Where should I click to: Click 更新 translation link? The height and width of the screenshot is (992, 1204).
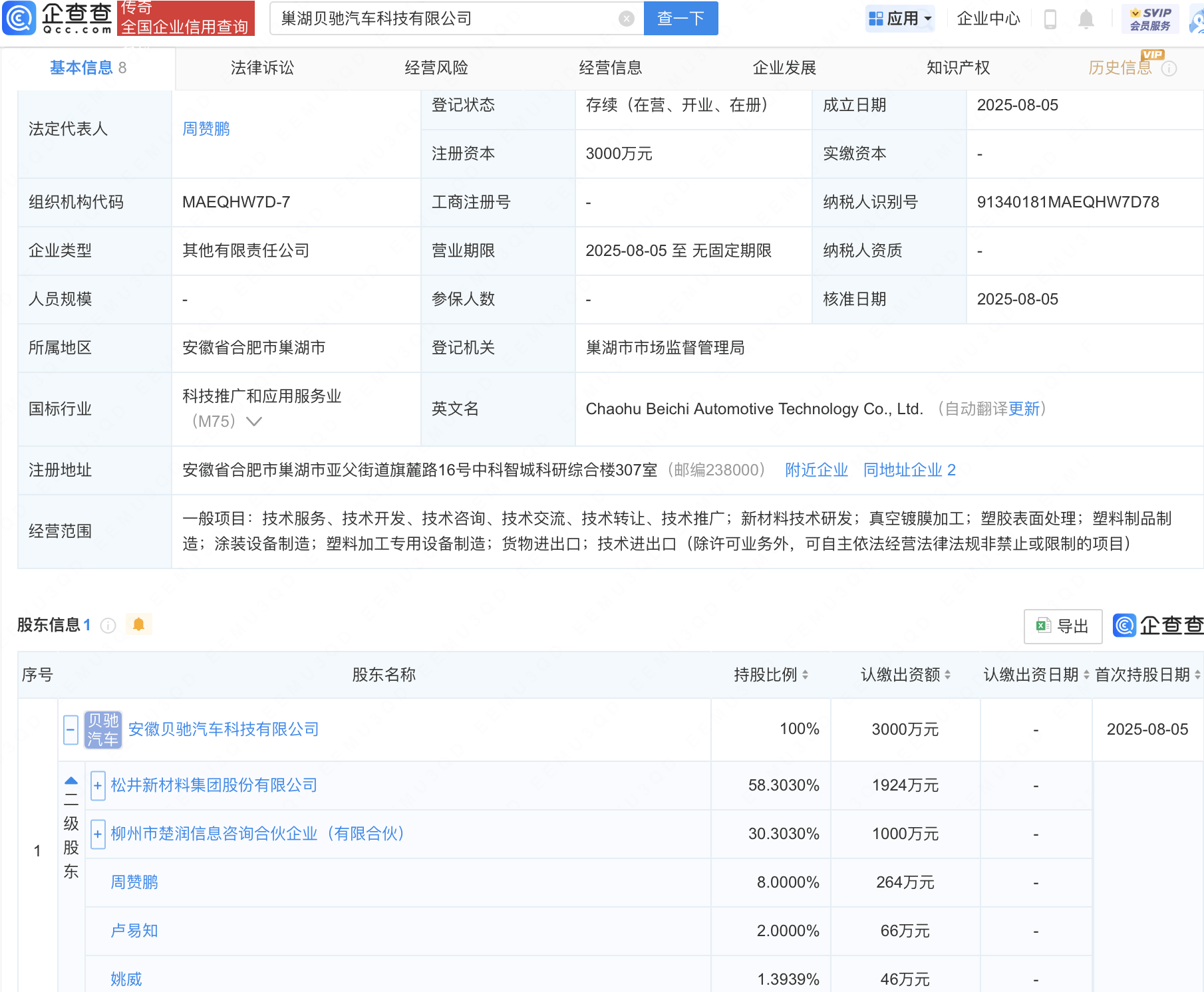1024,409
